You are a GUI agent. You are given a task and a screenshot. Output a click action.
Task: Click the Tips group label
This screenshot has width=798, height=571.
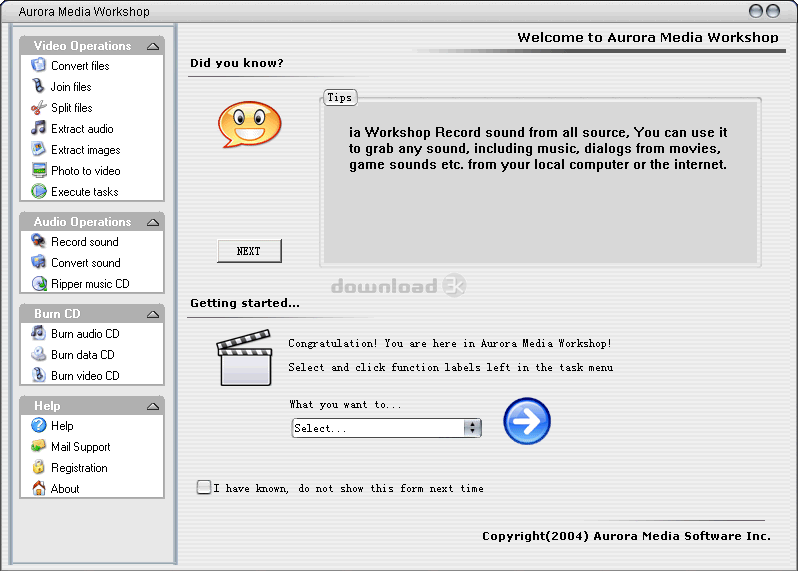pos(339,98)
